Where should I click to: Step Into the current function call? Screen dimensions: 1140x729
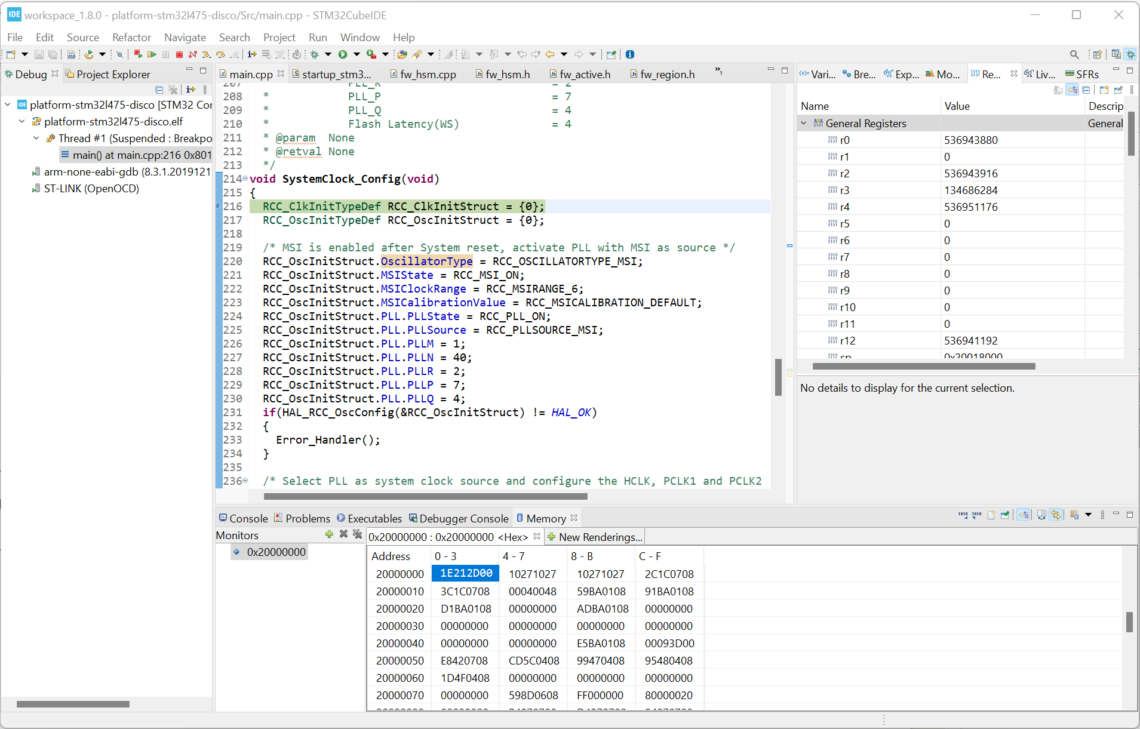[206, 54]
